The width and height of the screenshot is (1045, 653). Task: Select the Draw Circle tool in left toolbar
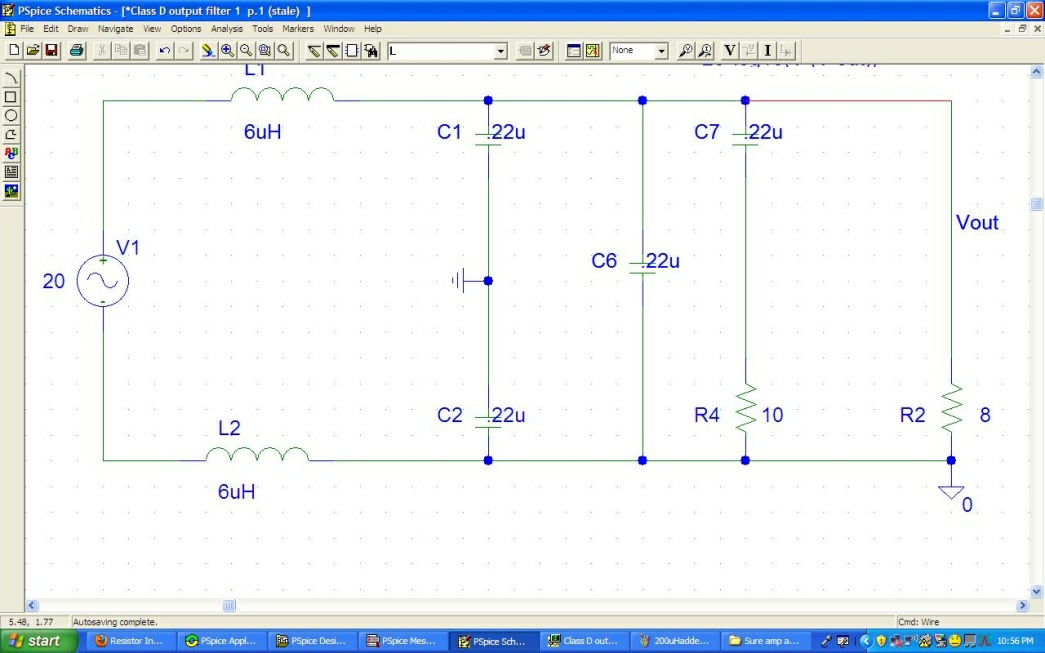pos(11,116)
